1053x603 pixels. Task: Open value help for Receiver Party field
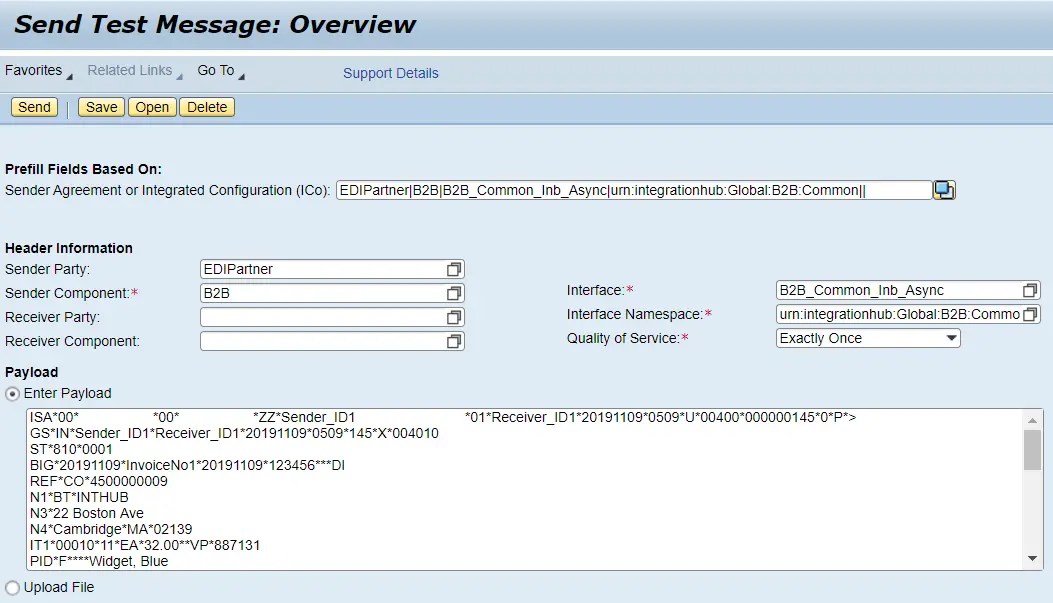[x=454, y=315]
